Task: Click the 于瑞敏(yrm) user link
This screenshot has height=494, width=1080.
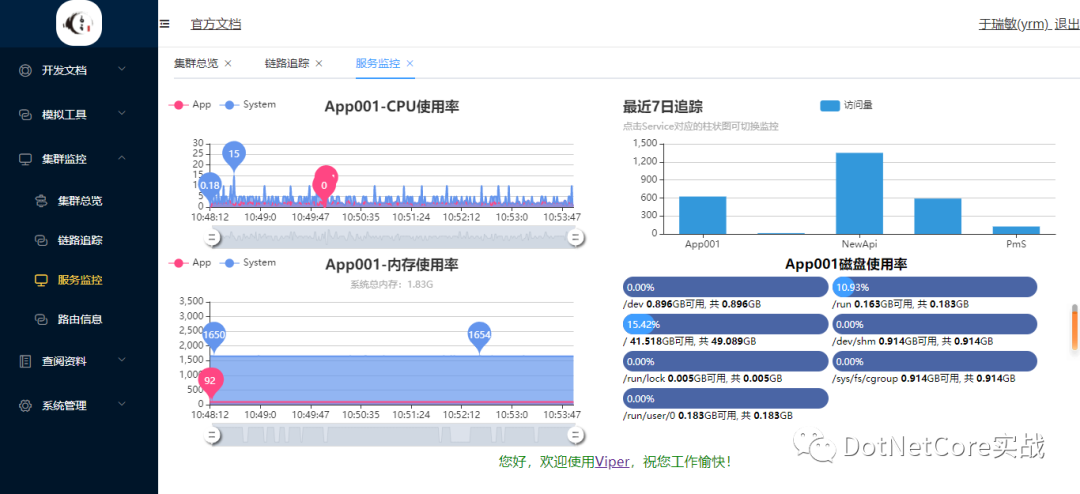Action: pyautogui.click(x=1014, y=24)
